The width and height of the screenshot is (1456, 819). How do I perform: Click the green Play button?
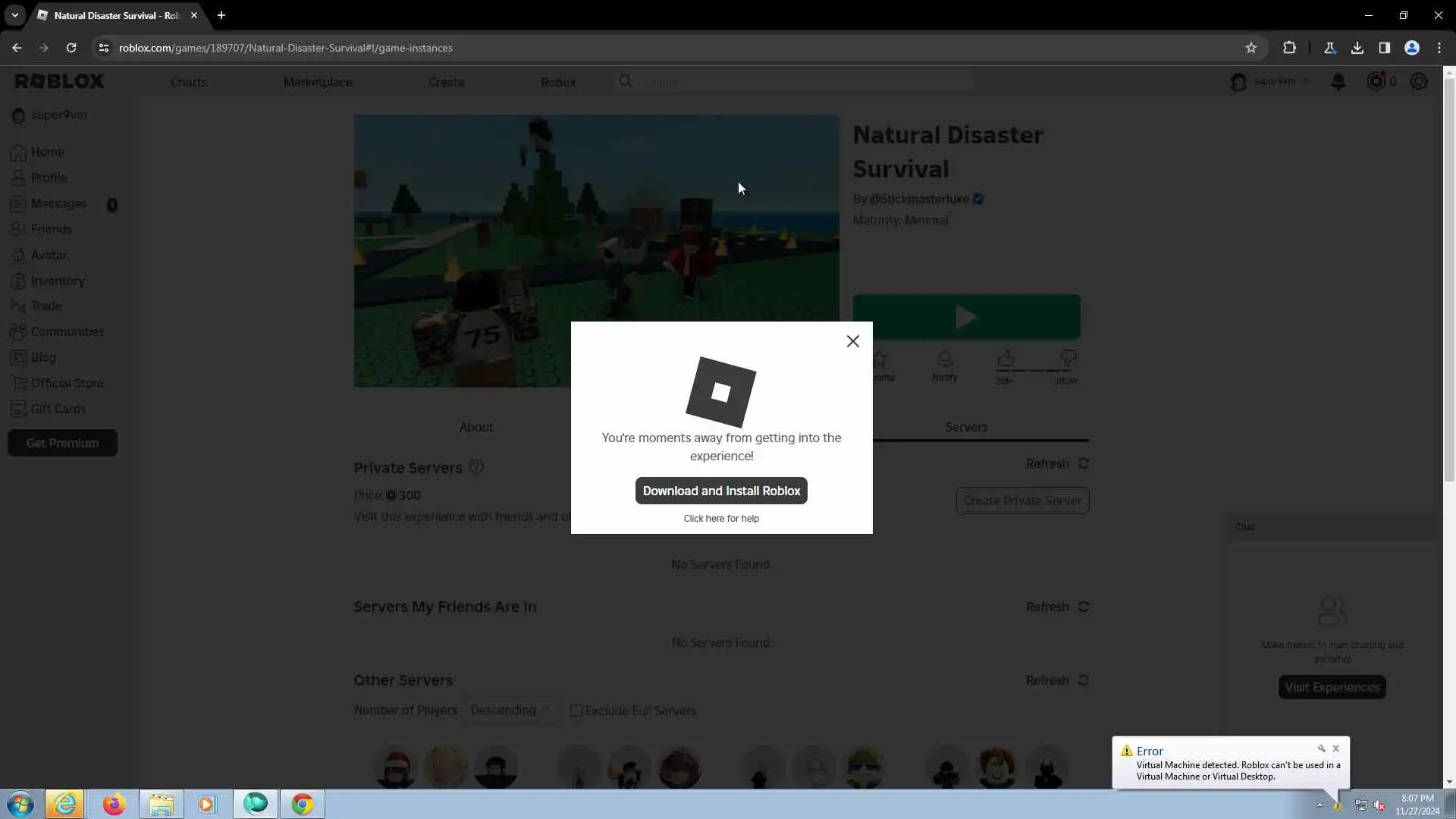point(966,317)
